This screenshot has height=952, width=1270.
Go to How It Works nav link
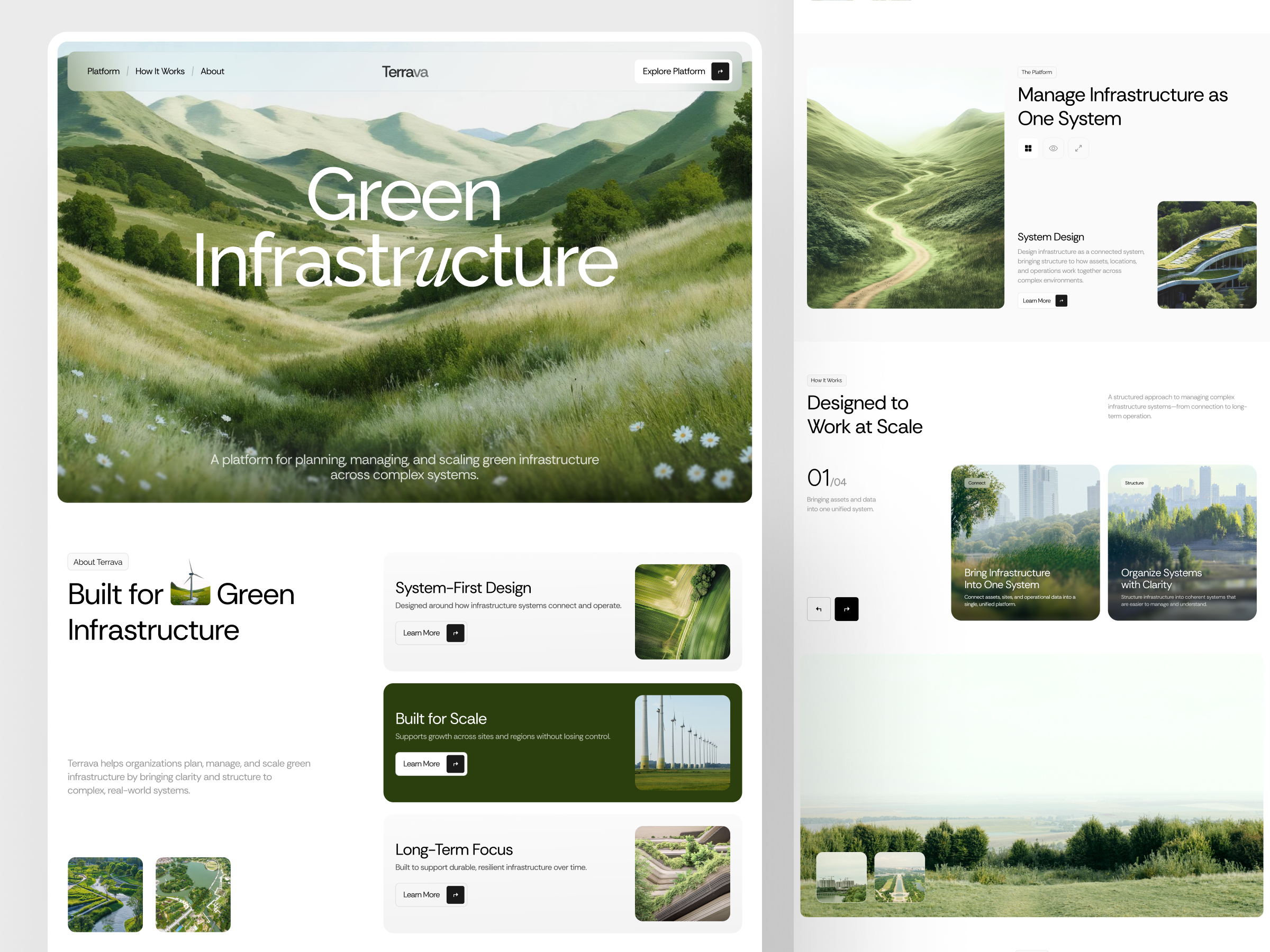(x=160, y=71)
